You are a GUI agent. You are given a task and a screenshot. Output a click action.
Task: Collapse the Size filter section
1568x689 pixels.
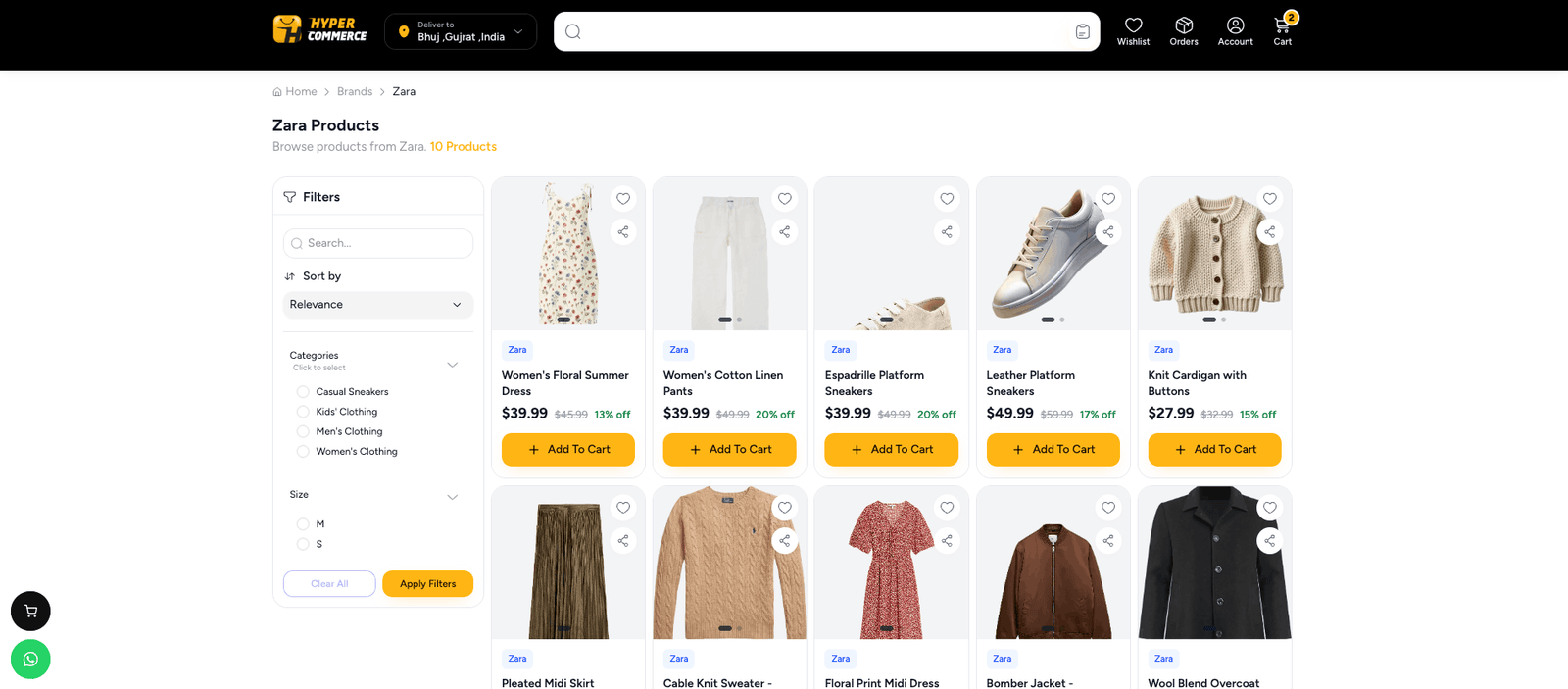(453, 497)
